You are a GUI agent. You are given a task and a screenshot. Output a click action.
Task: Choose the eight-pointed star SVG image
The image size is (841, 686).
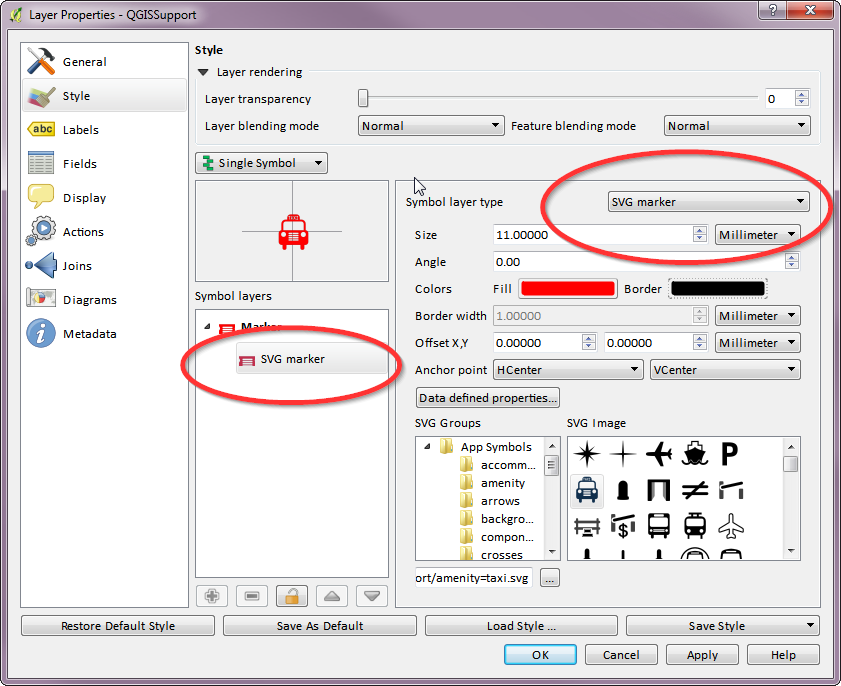pyautogui.click(x=587, y=454)
